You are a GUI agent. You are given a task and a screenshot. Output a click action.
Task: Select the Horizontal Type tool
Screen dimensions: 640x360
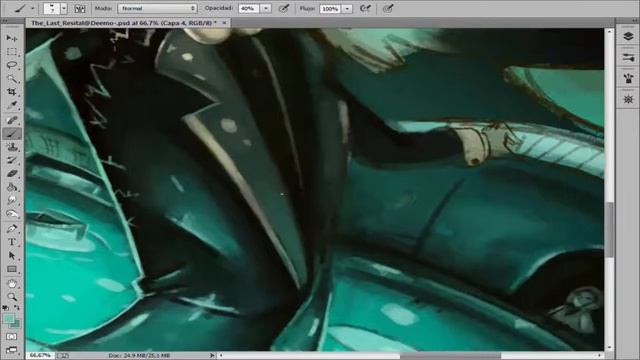tap(11, 242)
